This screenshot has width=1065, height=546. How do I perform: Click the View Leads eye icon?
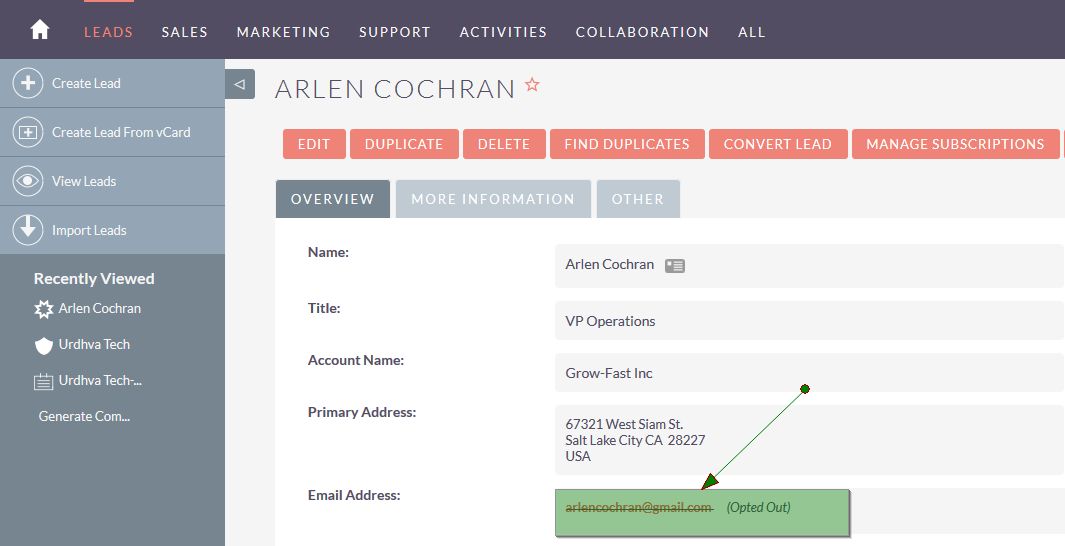pos(28,181)
